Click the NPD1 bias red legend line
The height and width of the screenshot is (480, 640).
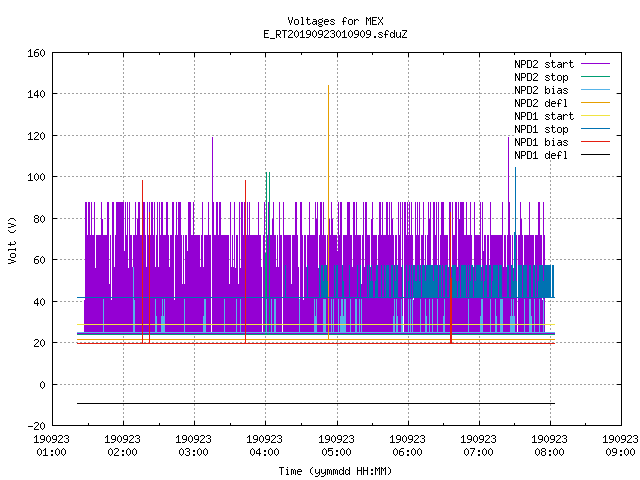point(595,142)
